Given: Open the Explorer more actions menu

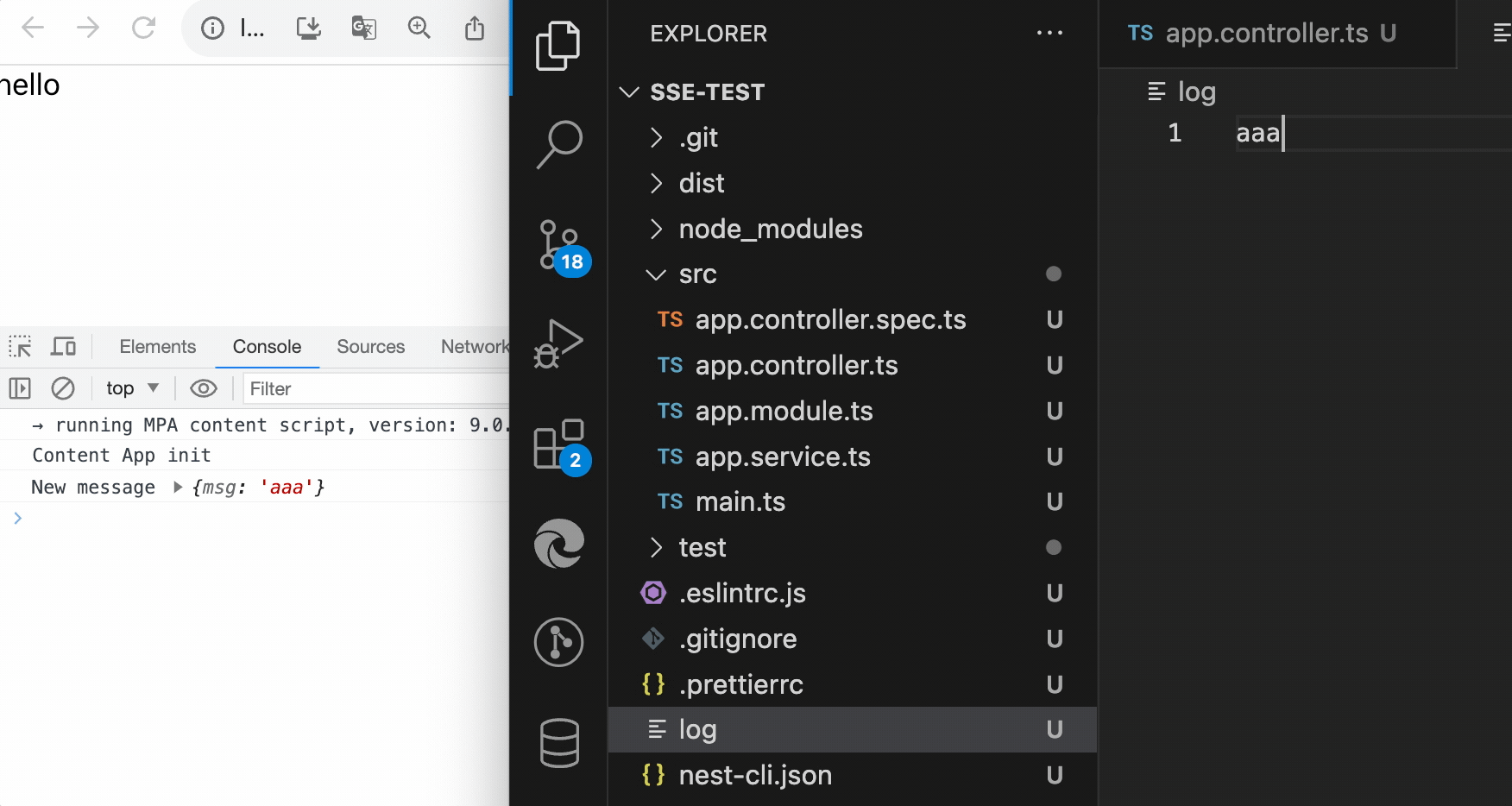Looking at the screenshot, I should 1049,34.
